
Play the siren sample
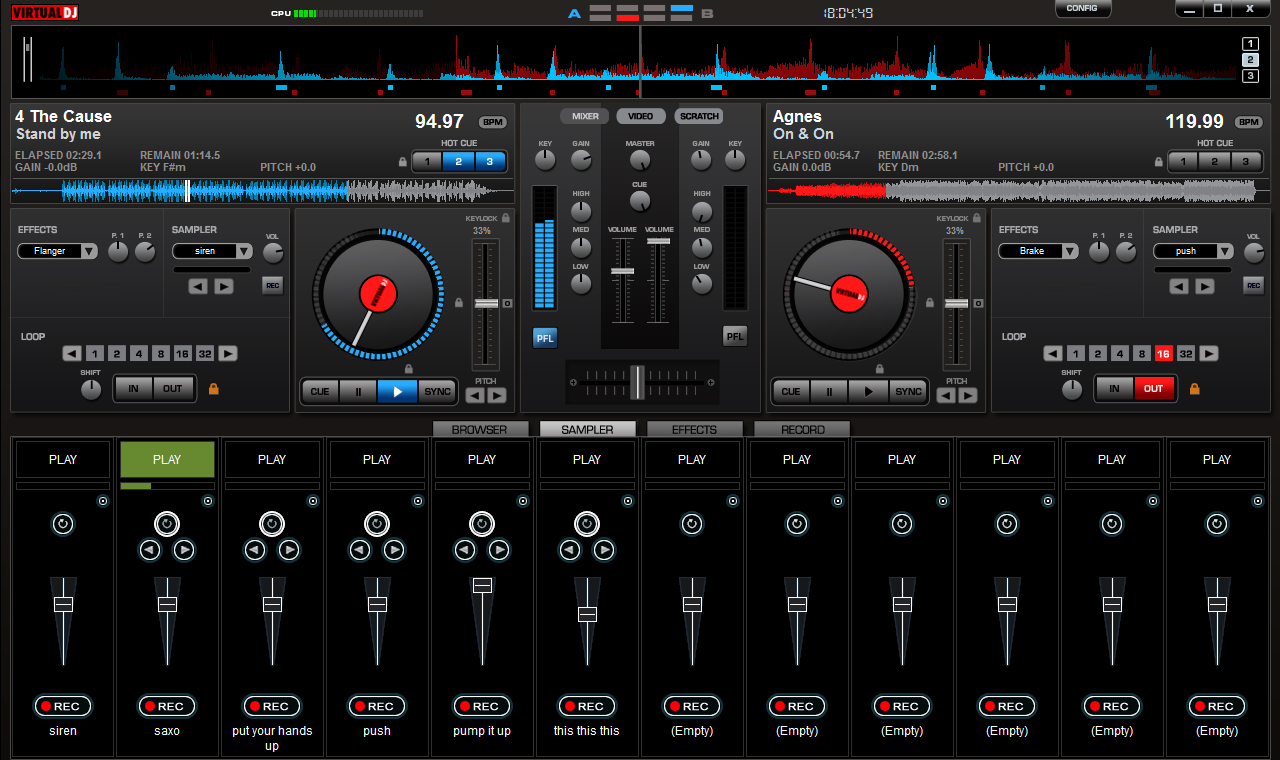63,460
